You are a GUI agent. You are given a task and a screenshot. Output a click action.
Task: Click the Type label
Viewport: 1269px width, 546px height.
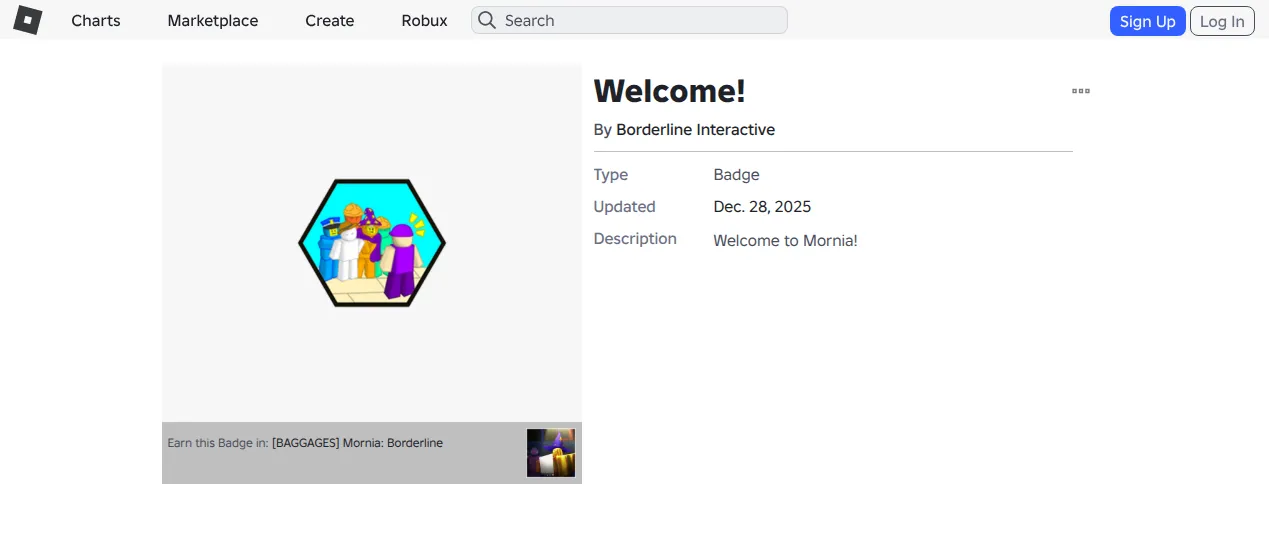tap(611, 175)
